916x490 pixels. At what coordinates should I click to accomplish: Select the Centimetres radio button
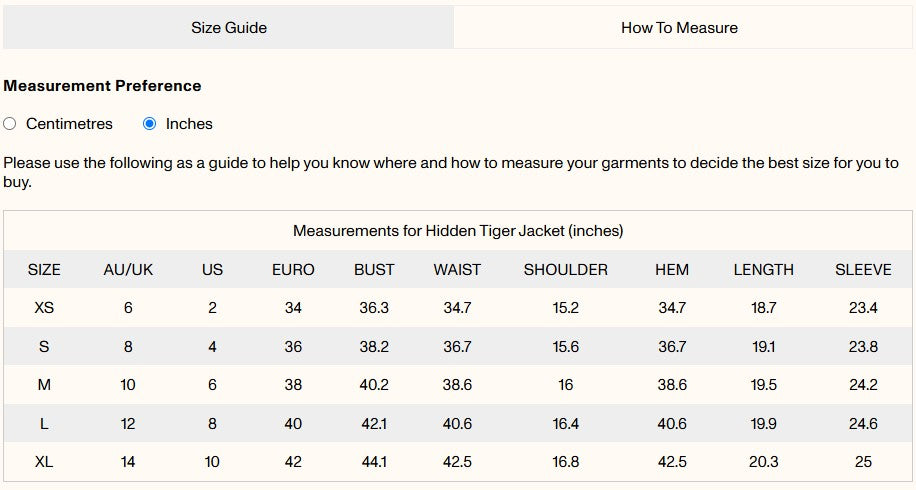[x=10, y=124]
